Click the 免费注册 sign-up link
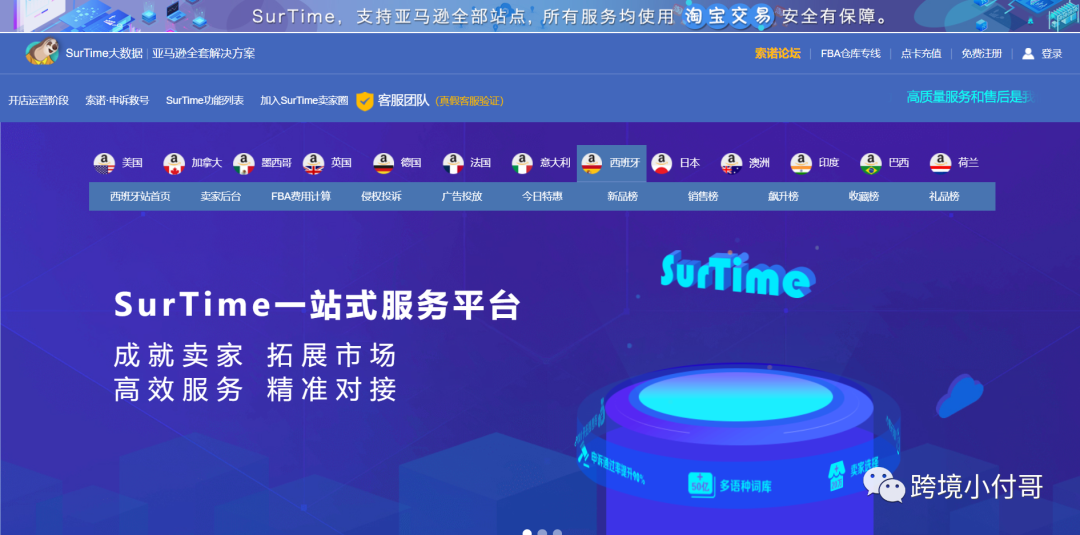The width and height of the screenshot is (1080, 535). tap(982, 53)
